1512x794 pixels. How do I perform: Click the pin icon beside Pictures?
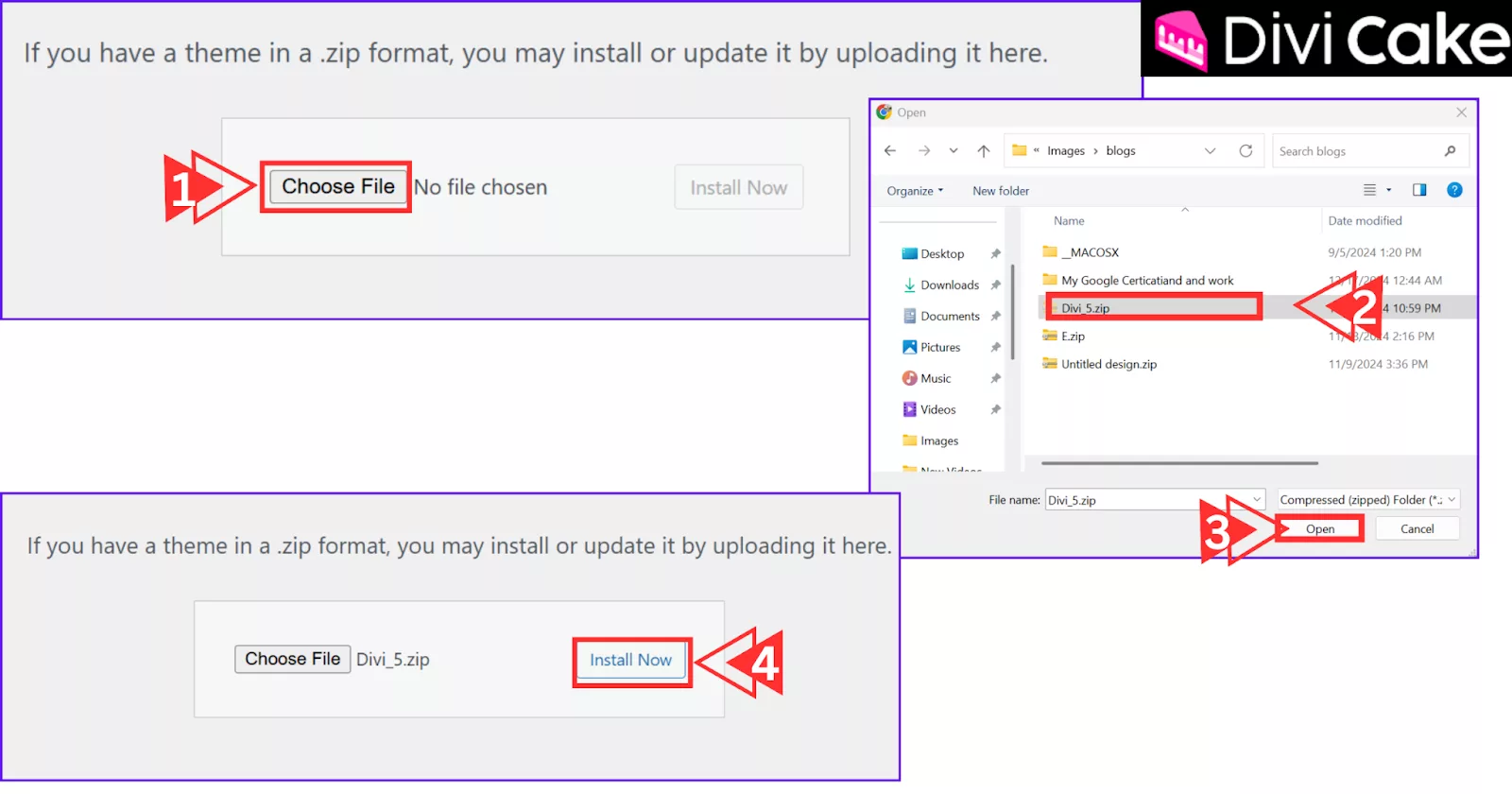click(995, 348)
